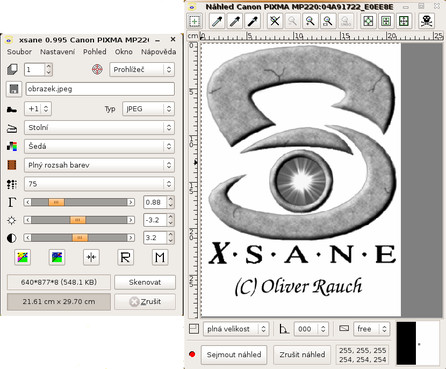Click the skull delete-preview-cache icon
This screenshot has width=446, height=369.
[427, 21]
